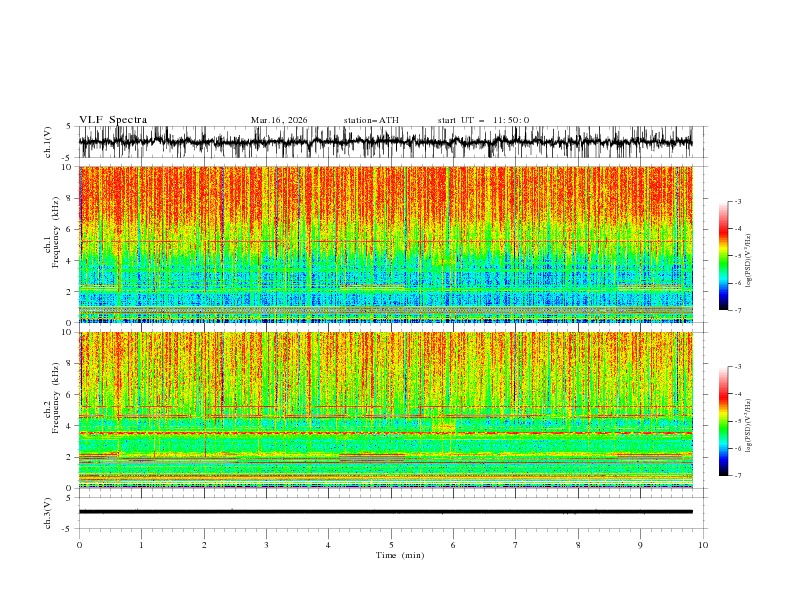The width and height of the screenshot is (792, 612).
Task: Click the ch.1 "Frequency (kHz)" axis label
Action: 56,233
